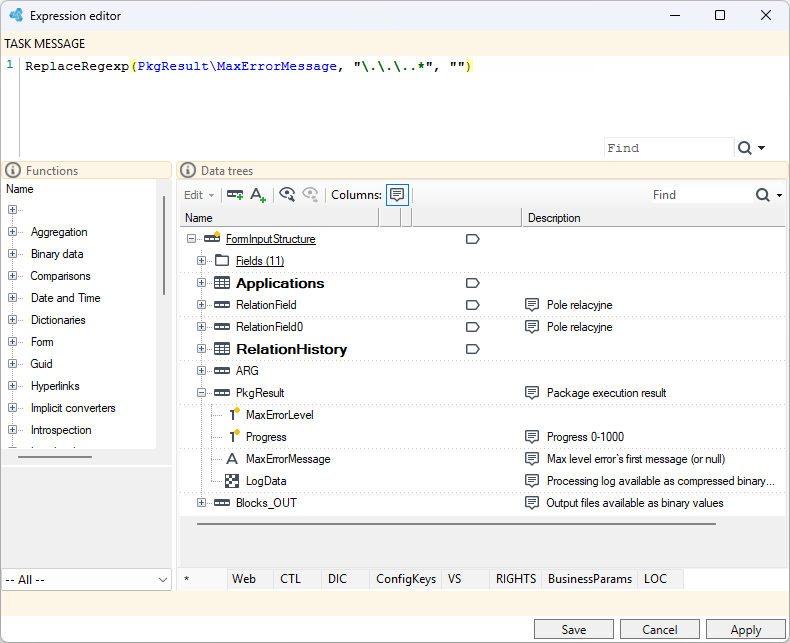This screenshot has width=790, height=643.
Task: Expand the ARG node
Action: tap(201, 371)
